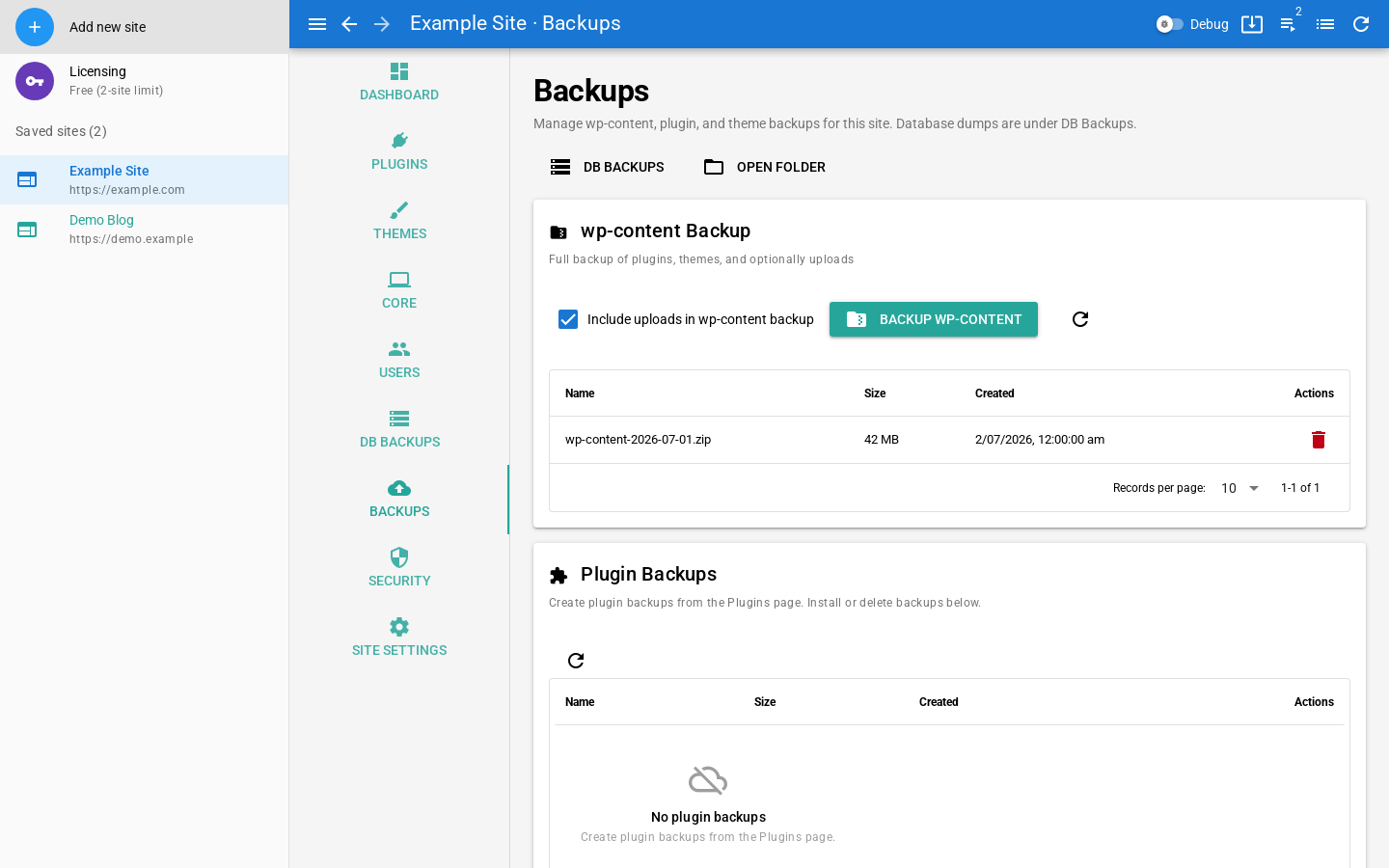This screenshot has height=868, width=1389.
Task: Click the Plugin Backups card title
Action: point(648,574)
